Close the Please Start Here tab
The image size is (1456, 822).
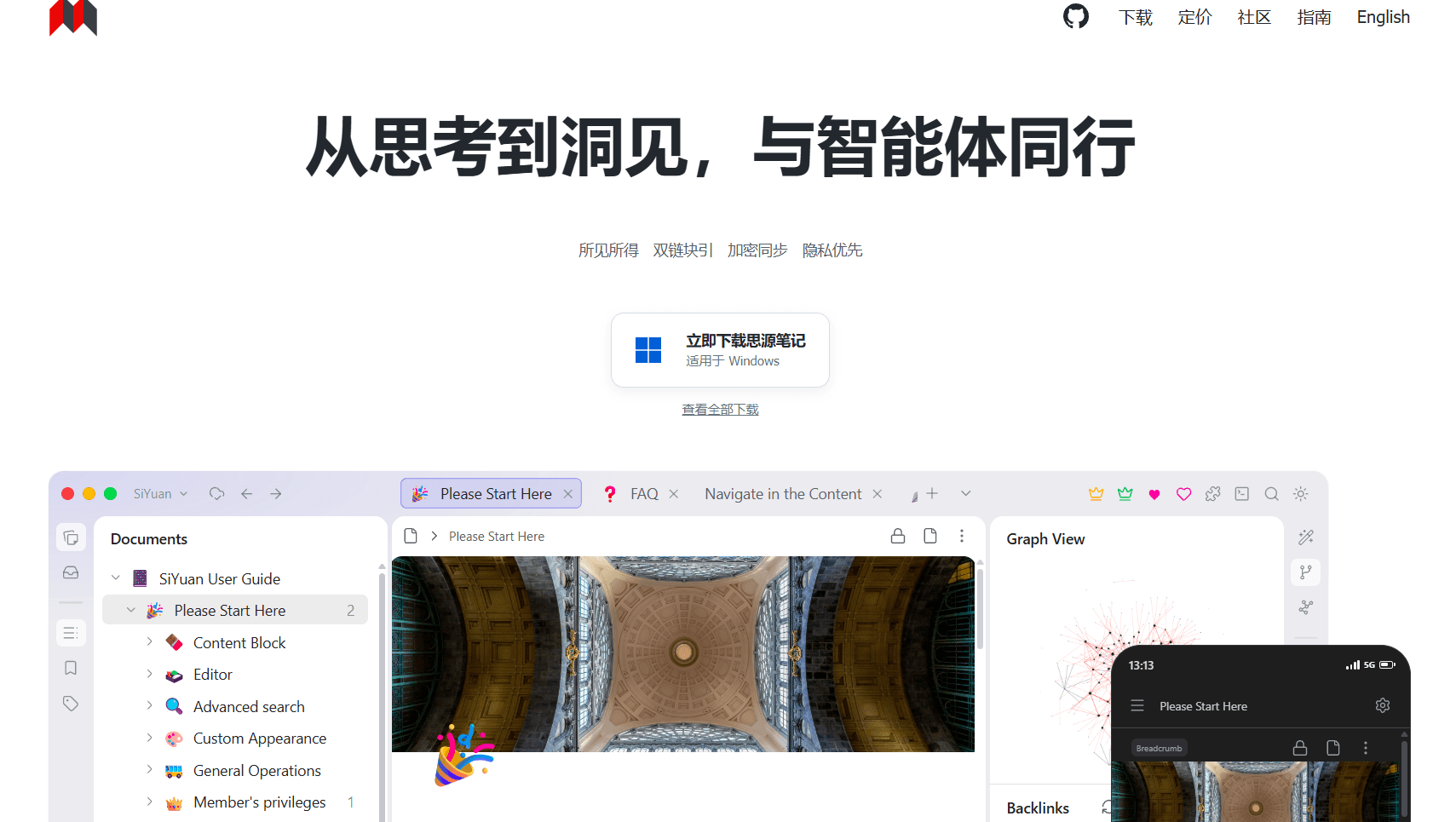(x=568, y=494)
